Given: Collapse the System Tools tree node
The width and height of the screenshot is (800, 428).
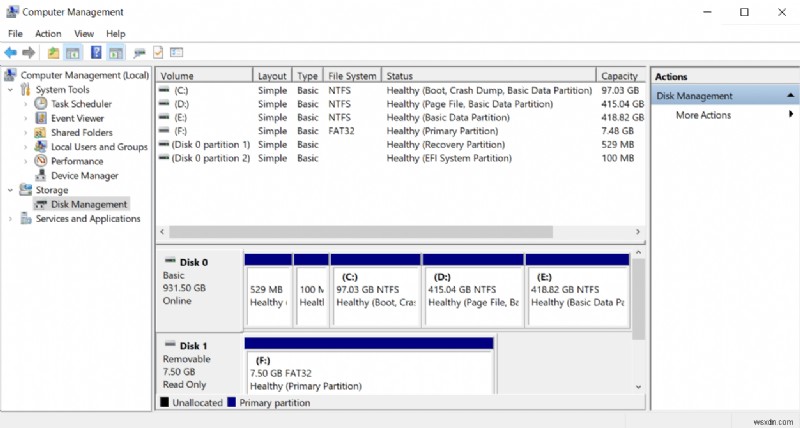Looking at the screenshot, I should [10, 90].
